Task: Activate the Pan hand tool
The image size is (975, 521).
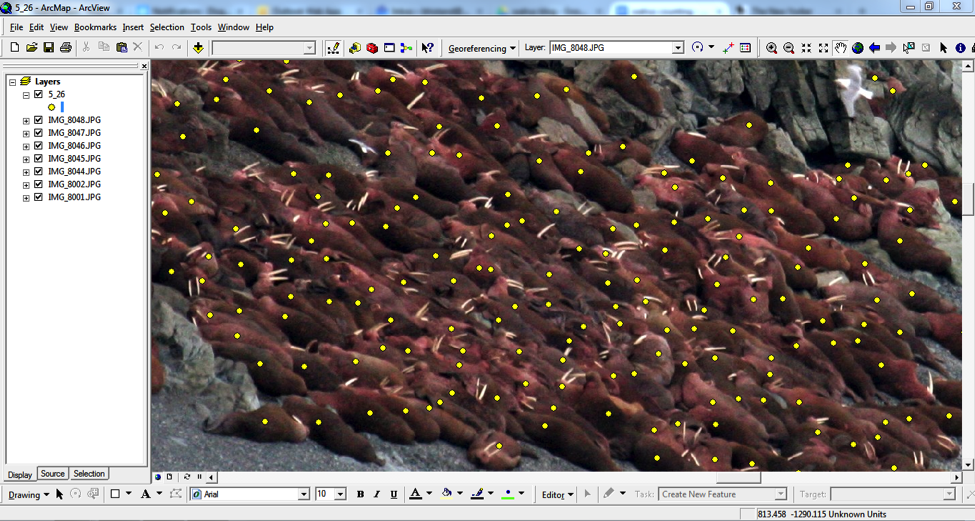Action: tap(841, 48)
